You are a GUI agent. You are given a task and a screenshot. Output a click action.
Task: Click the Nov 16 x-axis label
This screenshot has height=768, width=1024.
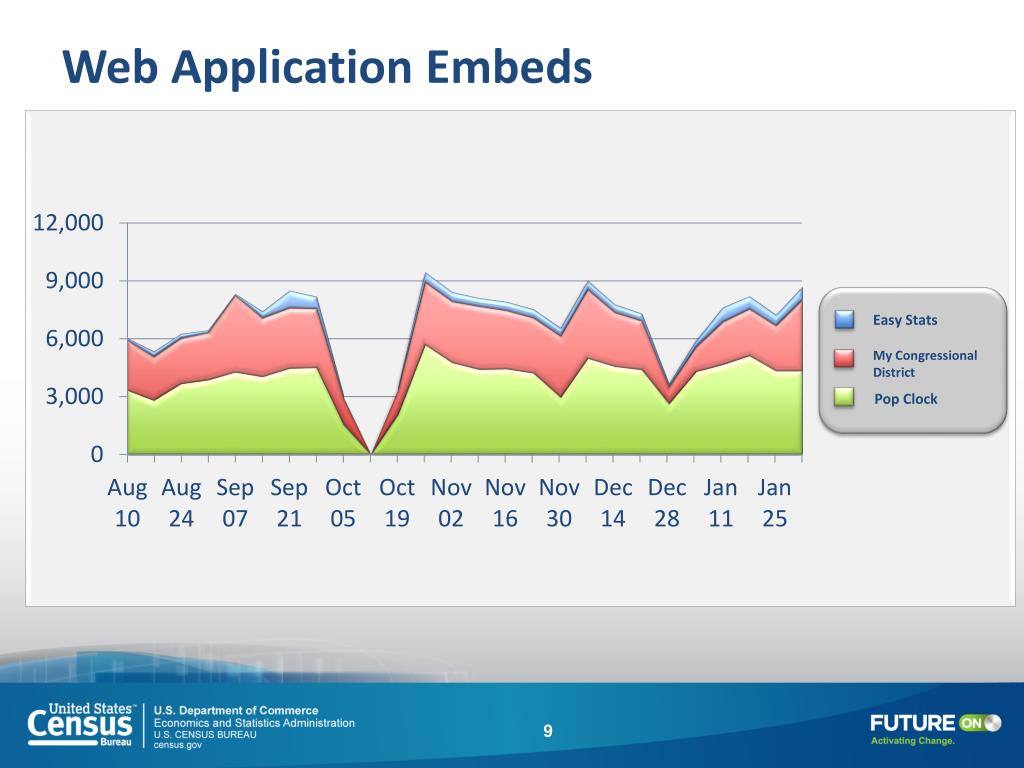point(505,503)
